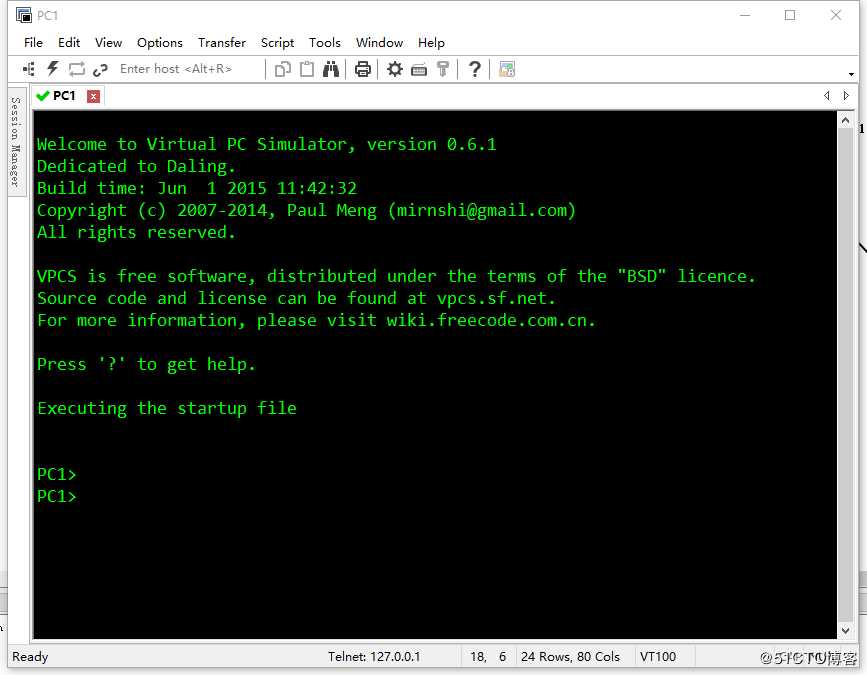Open the Window menu
867x675 pixels.
point(379,43)
